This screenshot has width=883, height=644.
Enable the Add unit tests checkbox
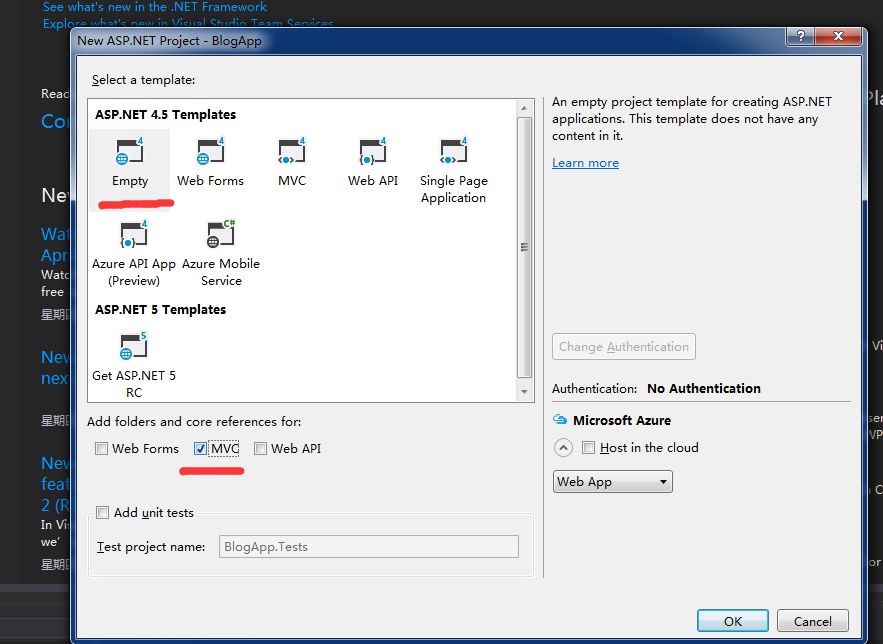(x=102, y=512)
